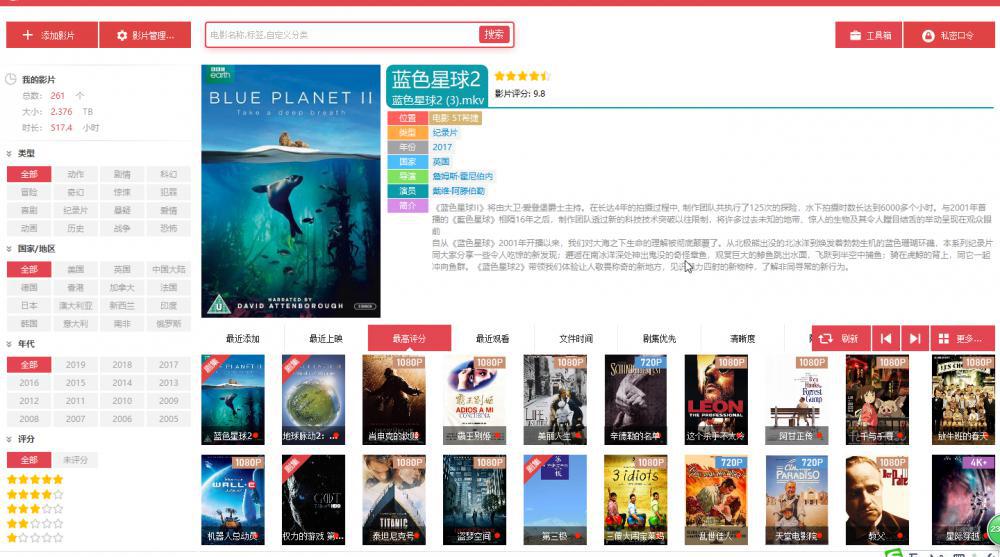Screen dimensions: 1000x557
Task: Select 日本 country filter
Action: click(29, 306)
